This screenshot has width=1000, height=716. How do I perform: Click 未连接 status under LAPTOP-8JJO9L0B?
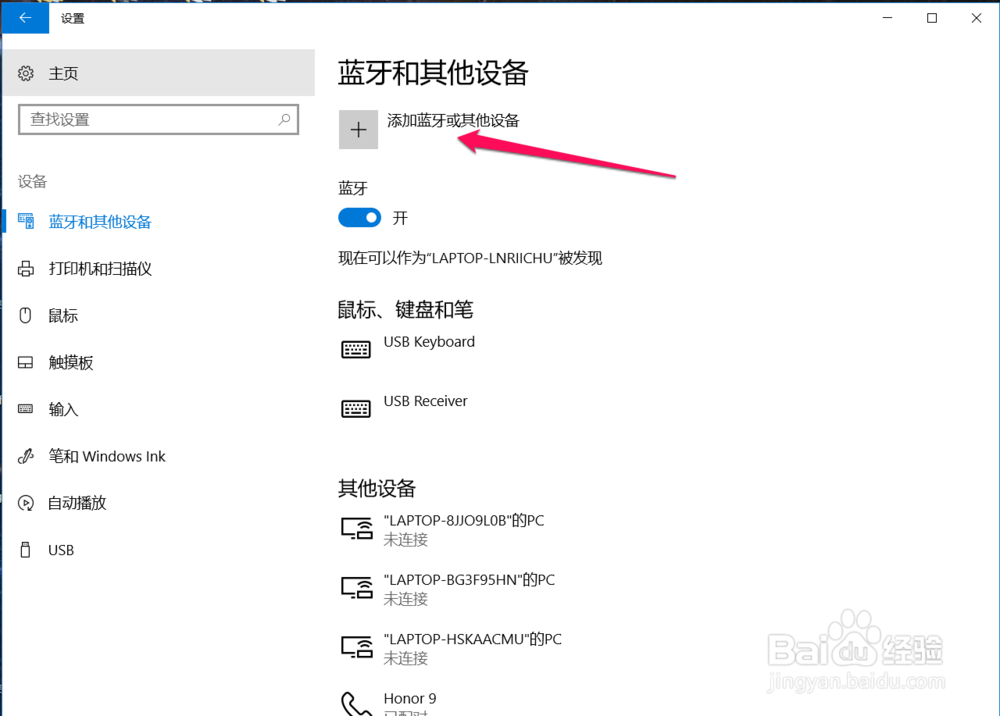(x=406, y=540)
